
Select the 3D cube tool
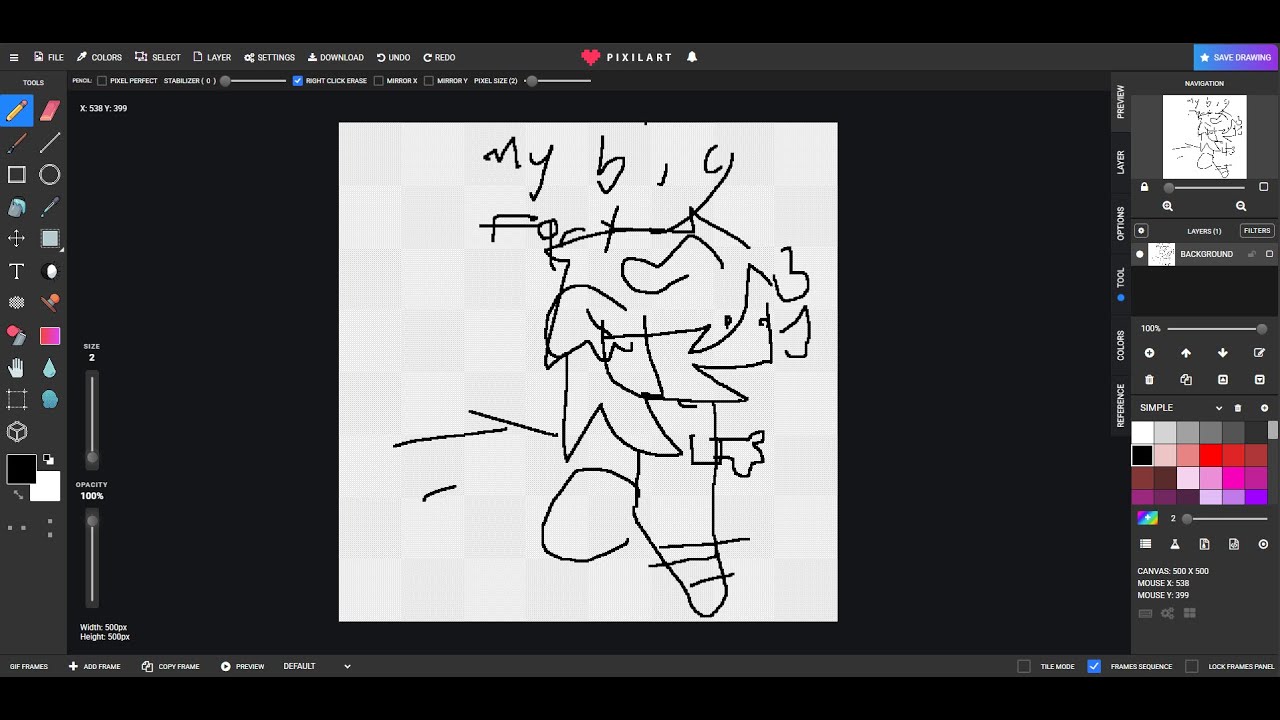[17, 432]
